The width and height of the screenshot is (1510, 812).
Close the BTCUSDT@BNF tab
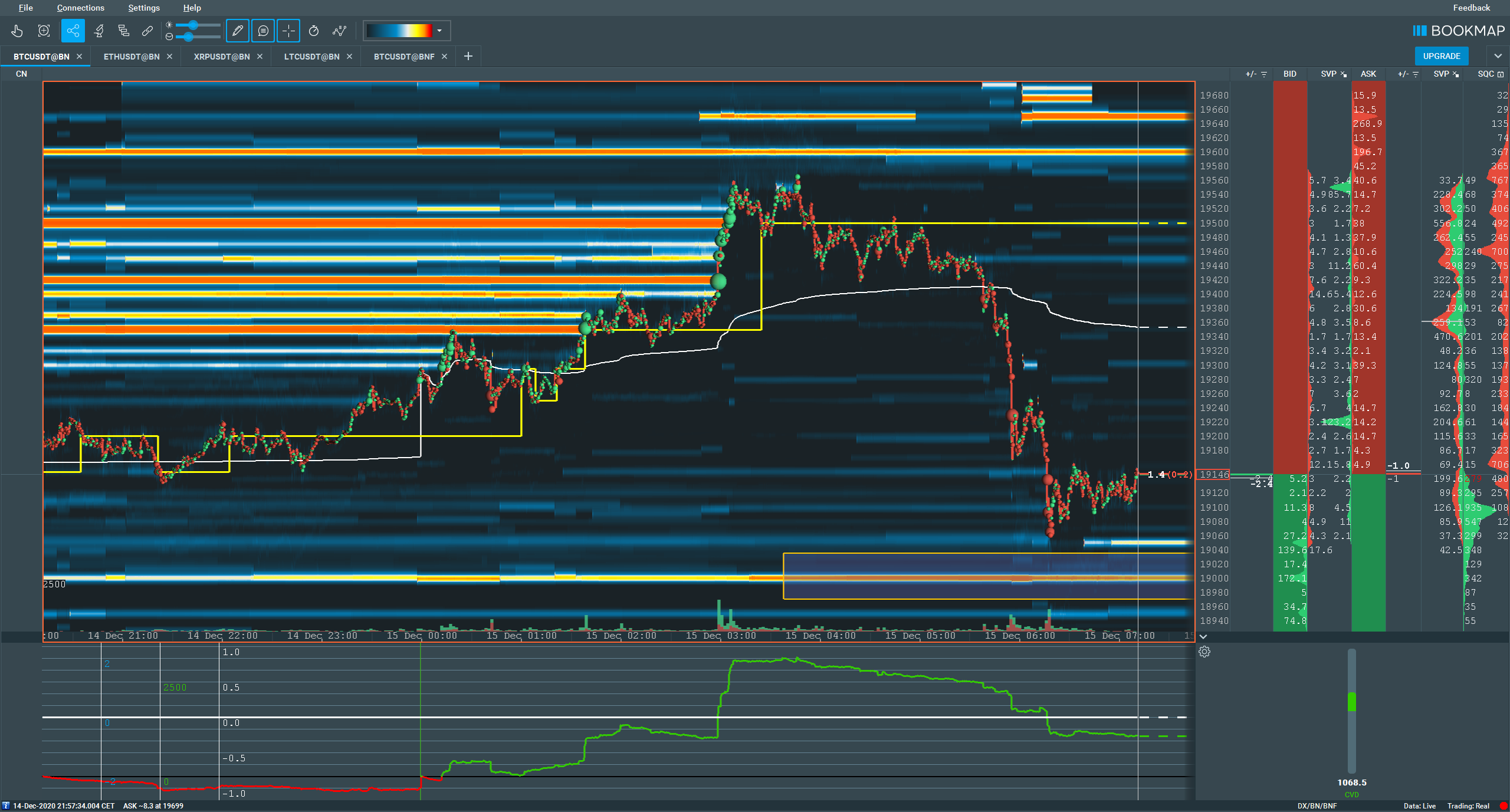[x=444, y=57]
